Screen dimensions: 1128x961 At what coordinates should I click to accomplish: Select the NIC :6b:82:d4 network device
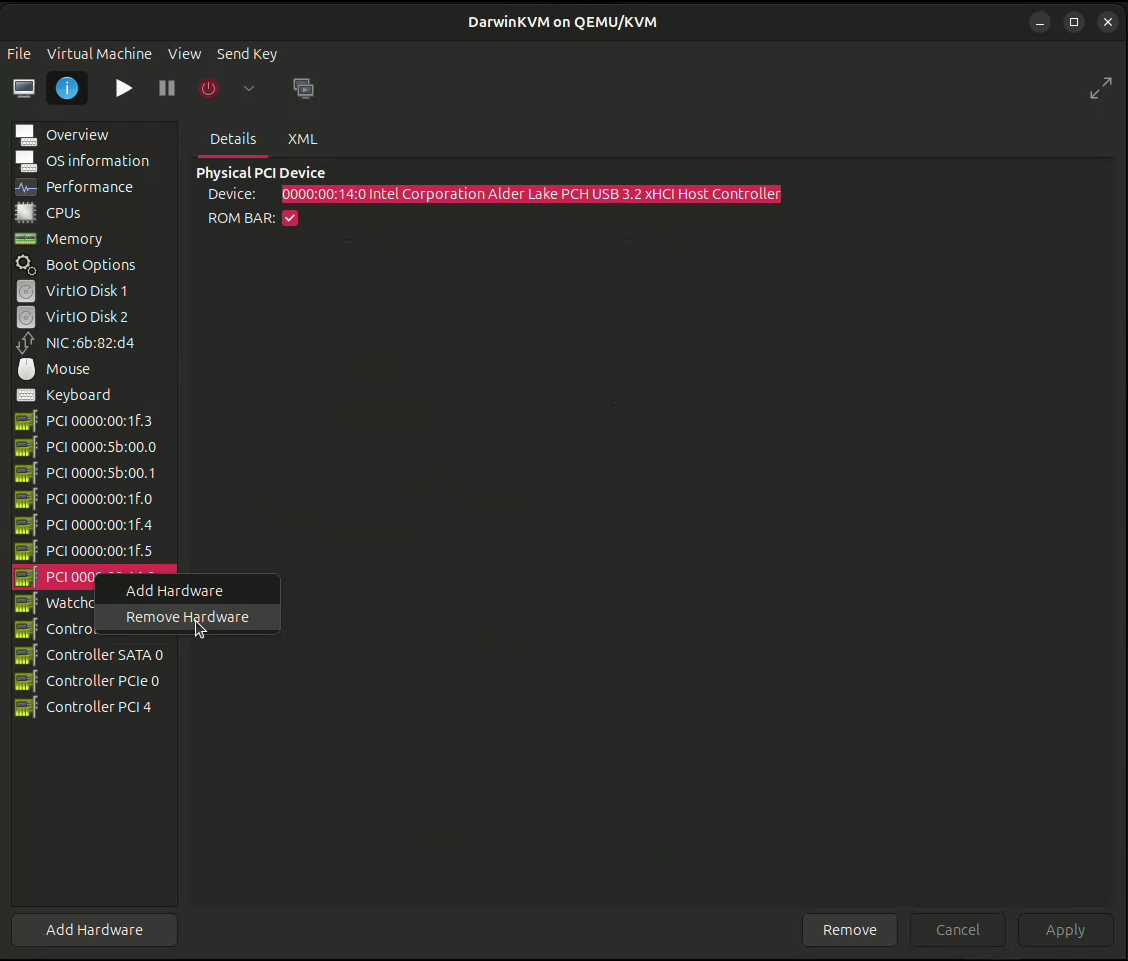(90, 343)
